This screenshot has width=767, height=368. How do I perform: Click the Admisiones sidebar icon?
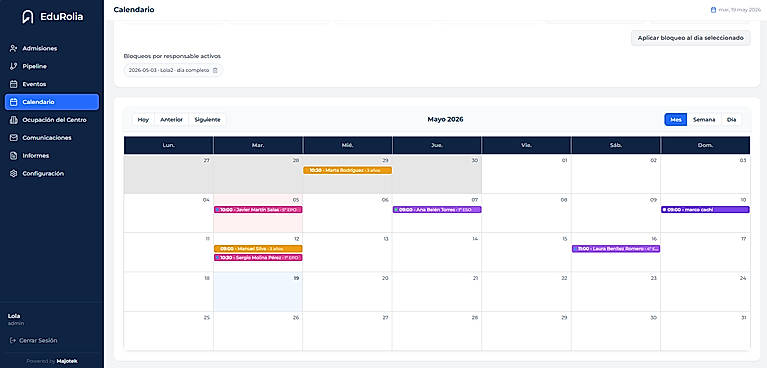click(14, 48)
